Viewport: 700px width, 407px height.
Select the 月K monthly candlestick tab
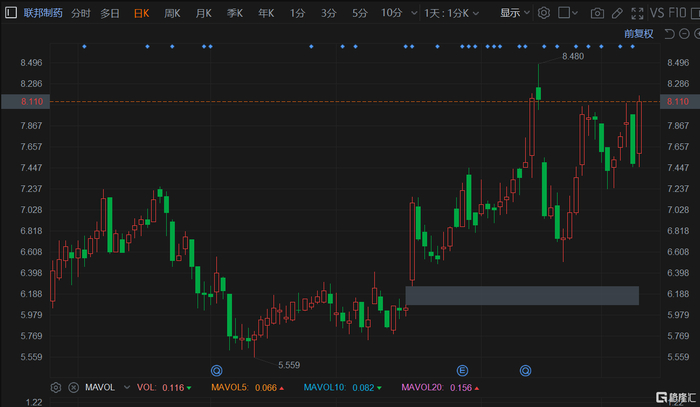click(x=204, y=13)
